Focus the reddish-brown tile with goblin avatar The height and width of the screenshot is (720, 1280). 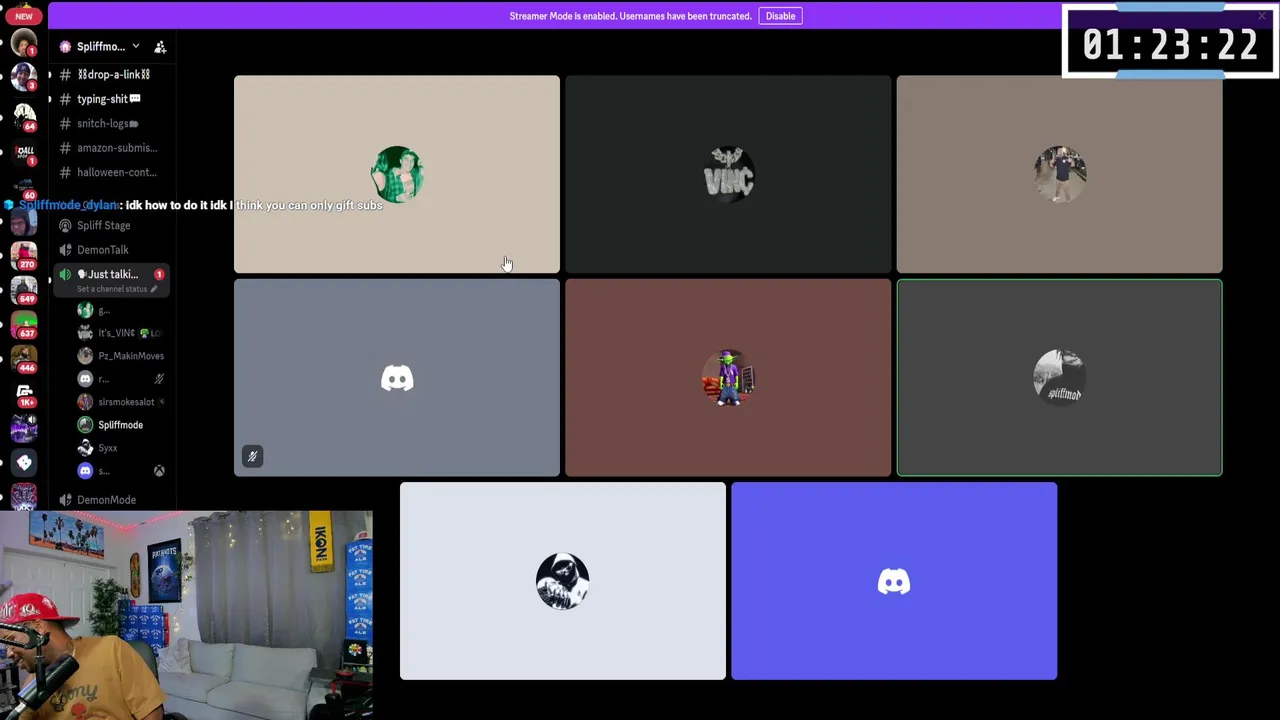pyautogui.click(x=728, y=378)
